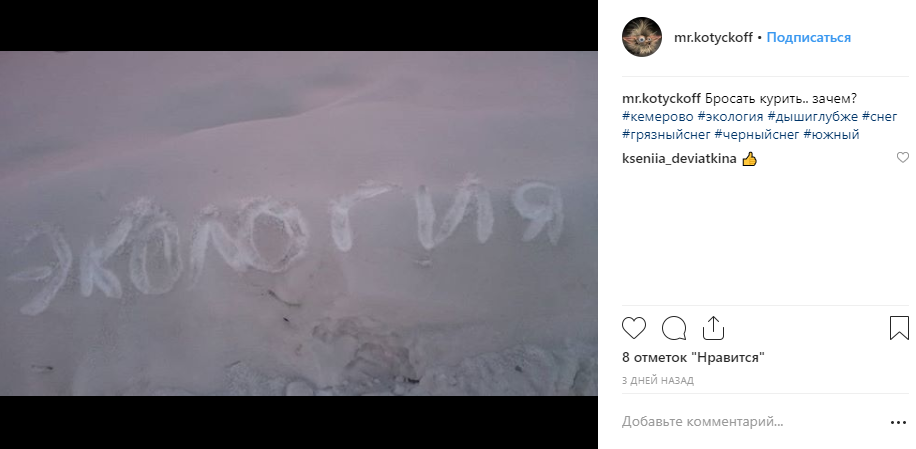The width and height of the screenshot is (916, 449).
Task: Visit kseniia_deviatkina commenter profile
Action: (x=679, y=159)
